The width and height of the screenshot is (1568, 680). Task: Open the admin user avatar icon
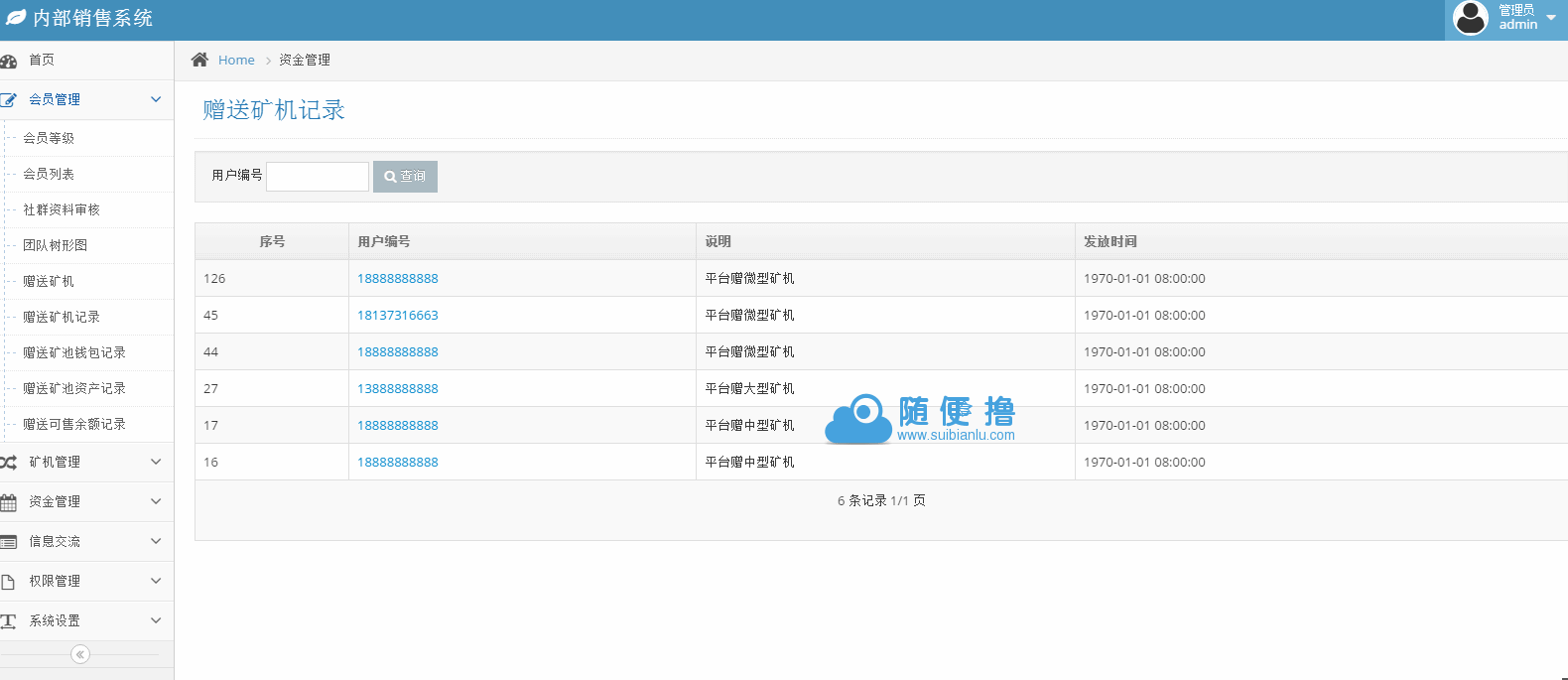tap(1471, 18)
